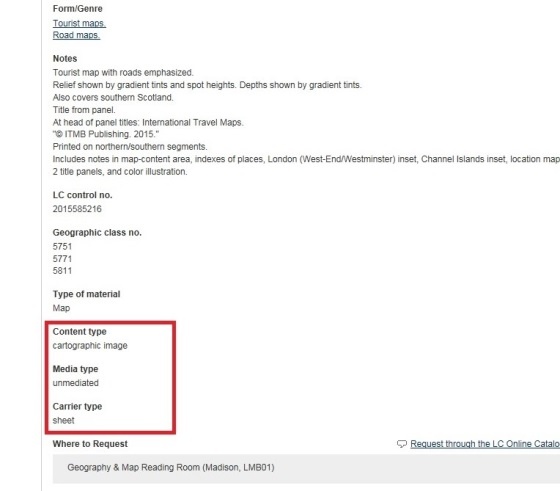Click geographic class number 5751
The height and width of the screenshot is (491, 560).
point(62,246)
